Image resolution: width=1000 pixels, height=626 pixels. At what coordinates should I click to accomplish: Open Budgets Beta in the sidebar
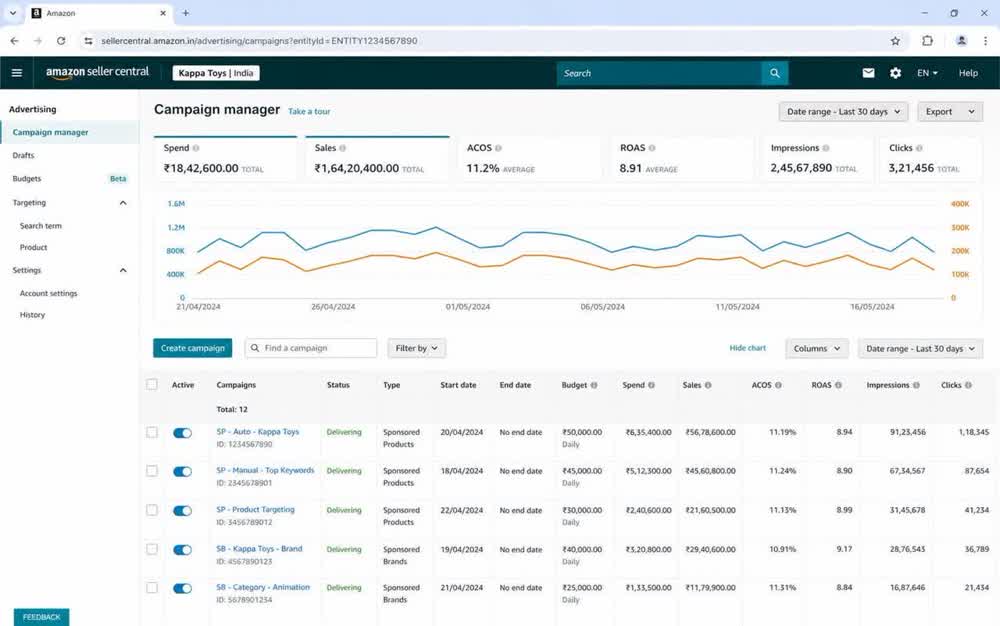(x=70, y=179)
